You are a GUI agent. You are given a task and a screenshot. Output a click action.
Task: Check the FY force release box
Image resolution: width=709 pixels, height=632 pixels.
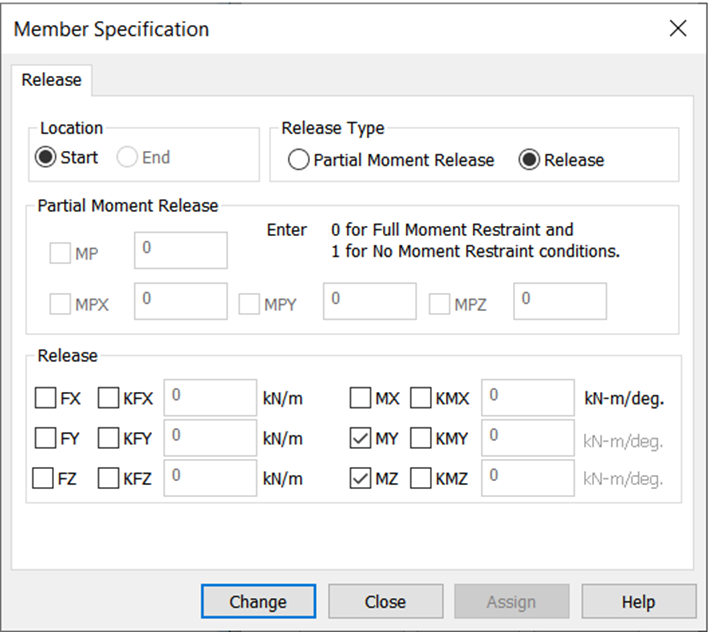[46, 438]
